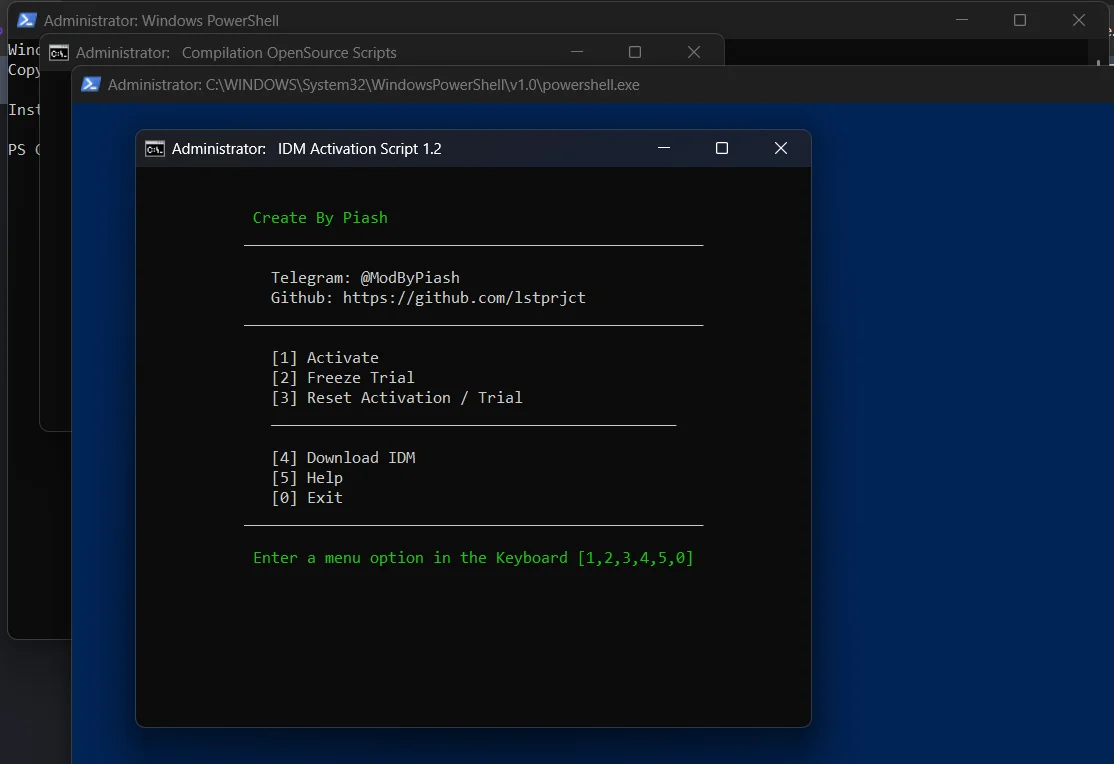
Task: Minimize the Compilation OpenSource Scripts window
Action: (577, 52)
